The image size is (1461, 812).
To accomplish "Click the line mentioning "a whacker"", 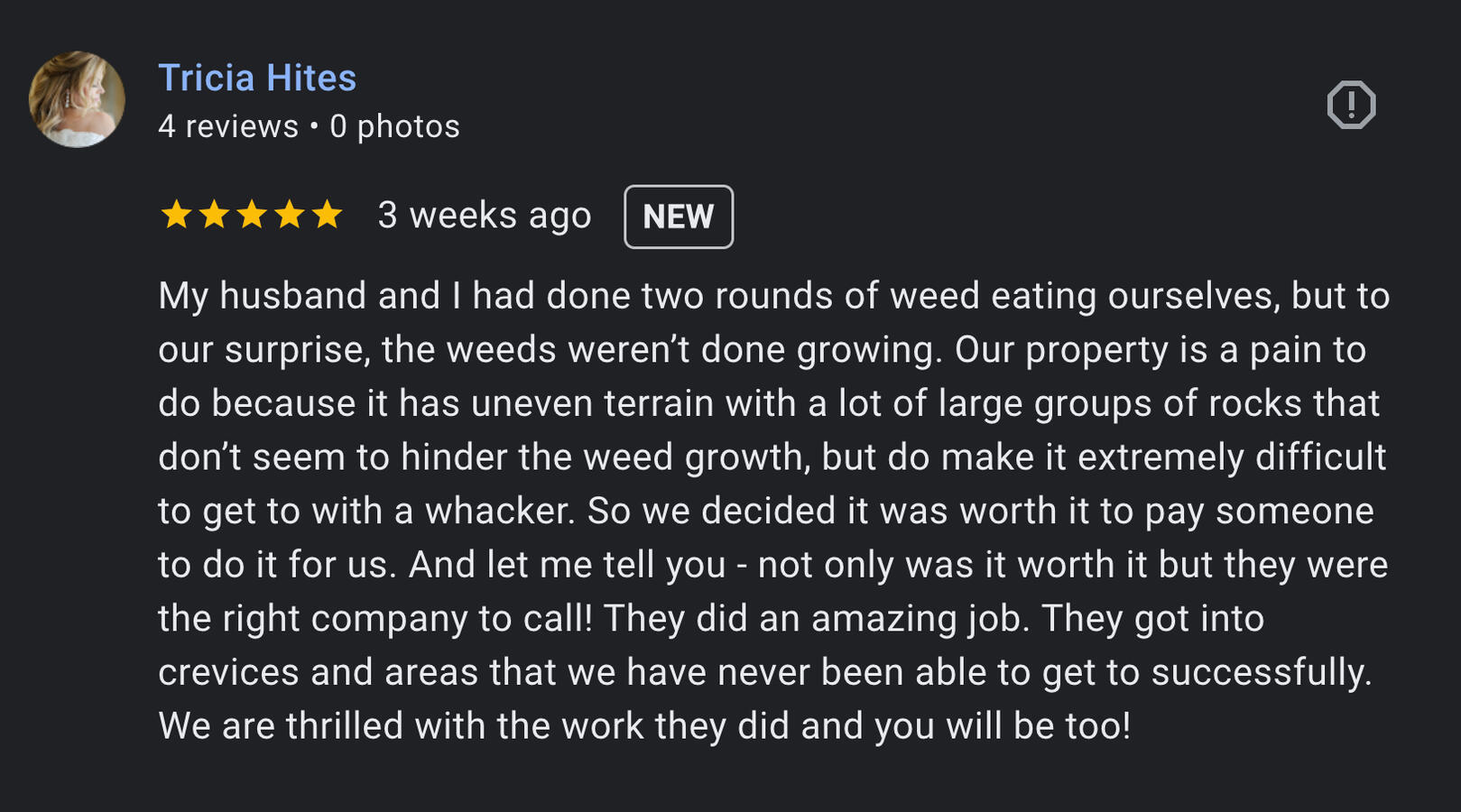I will (x=765, y=512).
